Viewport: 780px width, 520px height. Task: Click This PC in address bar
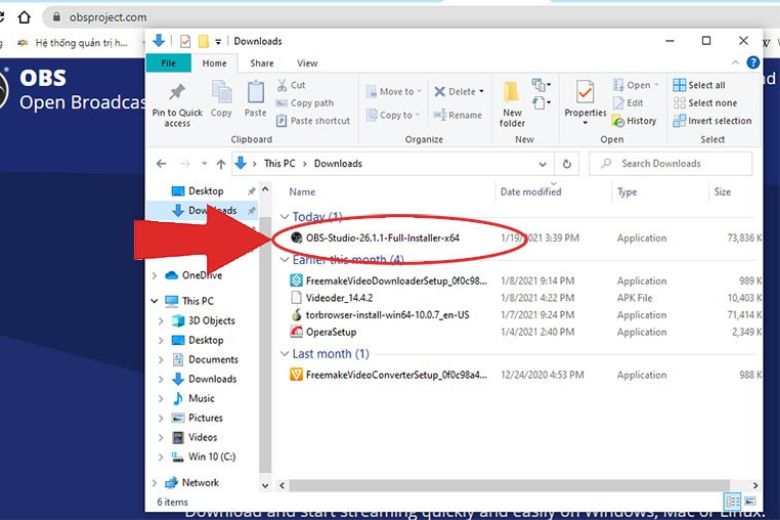tap(280, 164)
